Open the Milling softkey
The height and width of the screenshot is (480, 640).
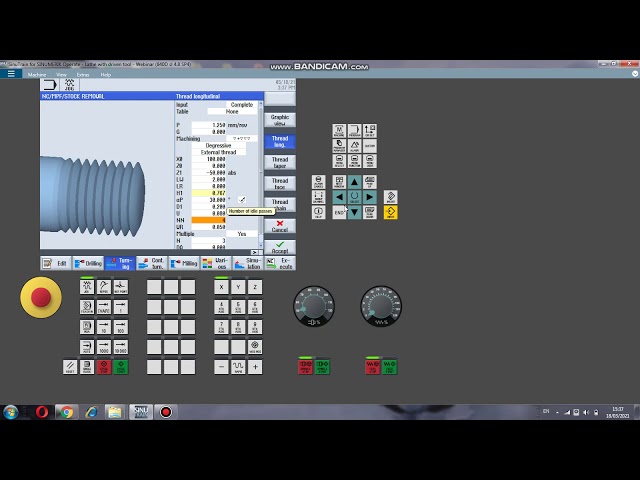pos(184,263)
